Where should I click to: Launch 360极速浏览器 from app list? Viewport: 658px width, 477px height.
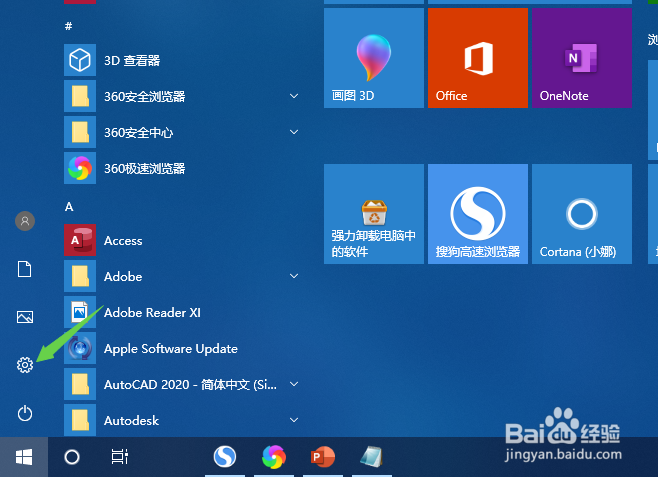[182, 168]
